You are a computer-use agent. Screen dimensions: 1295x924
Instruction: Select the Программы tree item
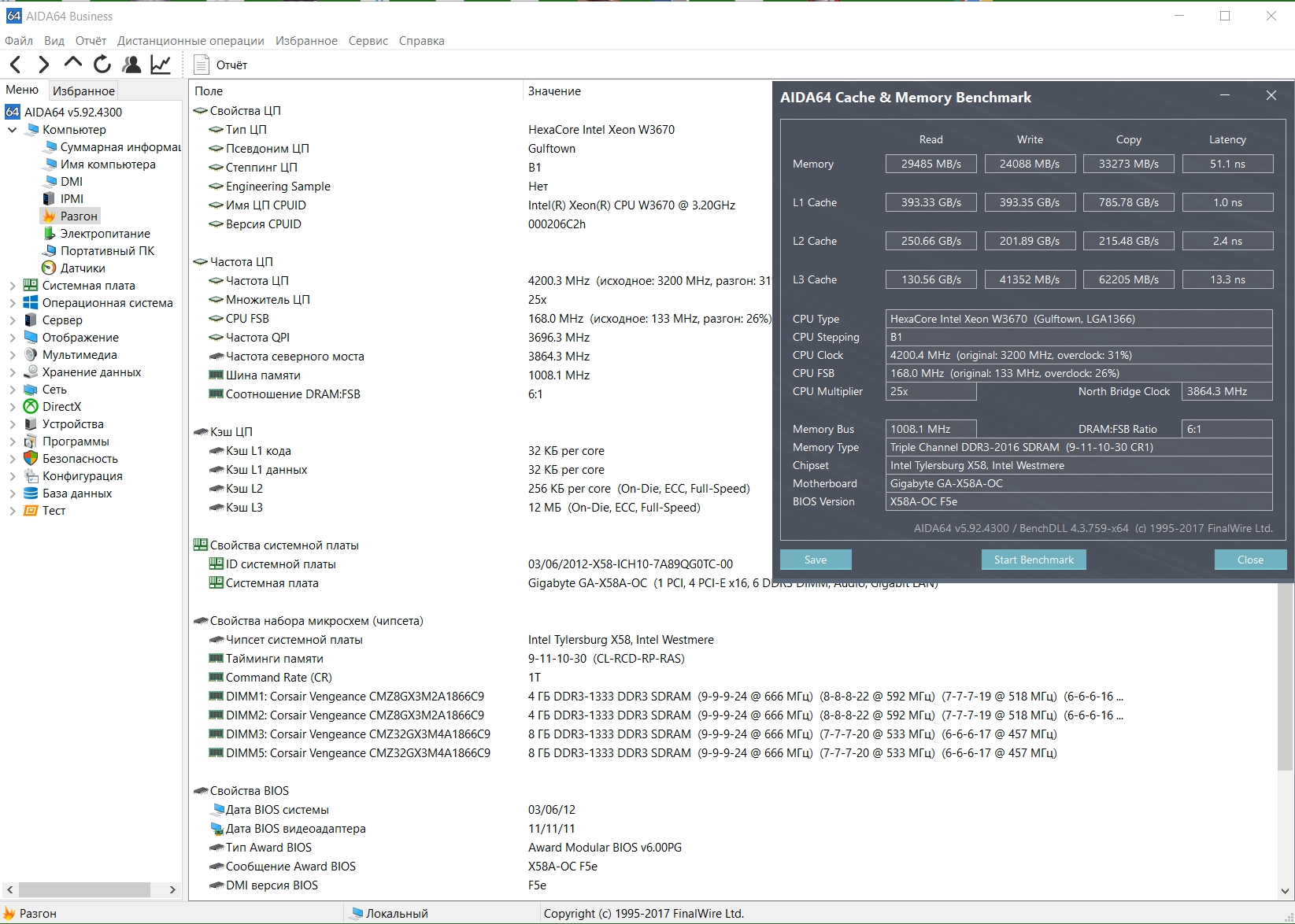(x=76, y=442)
